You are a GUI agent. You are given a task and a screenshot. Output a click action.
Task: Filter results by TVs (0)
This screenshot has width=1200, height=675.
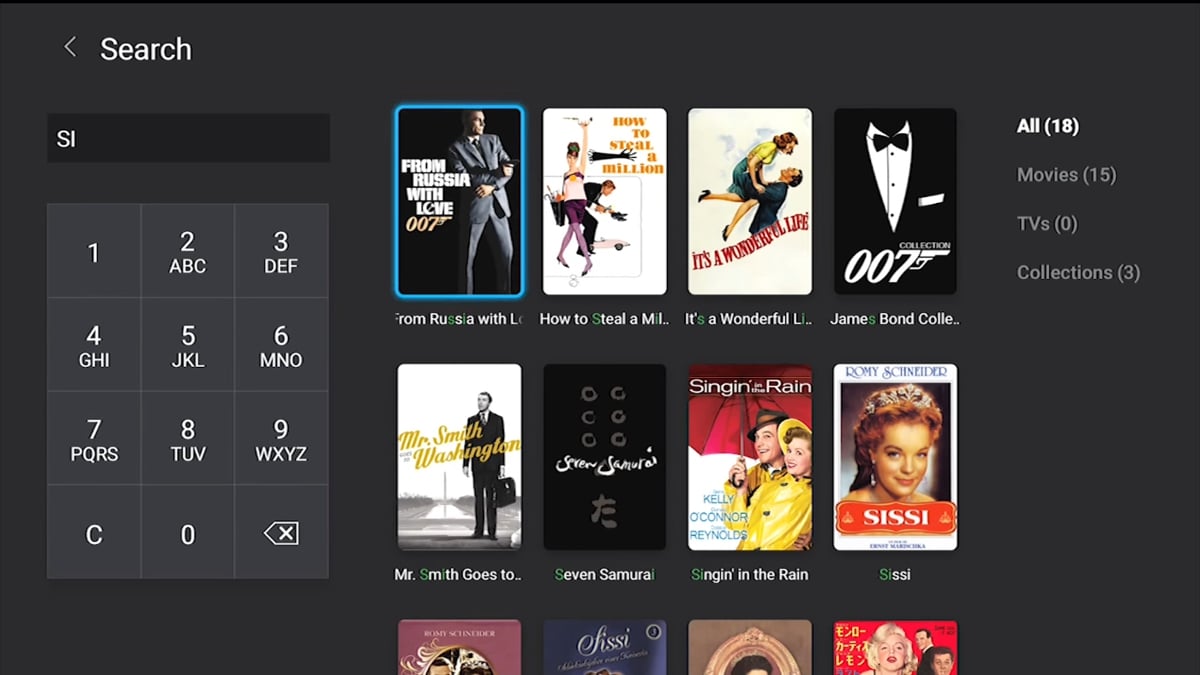click(x=1047, y=223)
